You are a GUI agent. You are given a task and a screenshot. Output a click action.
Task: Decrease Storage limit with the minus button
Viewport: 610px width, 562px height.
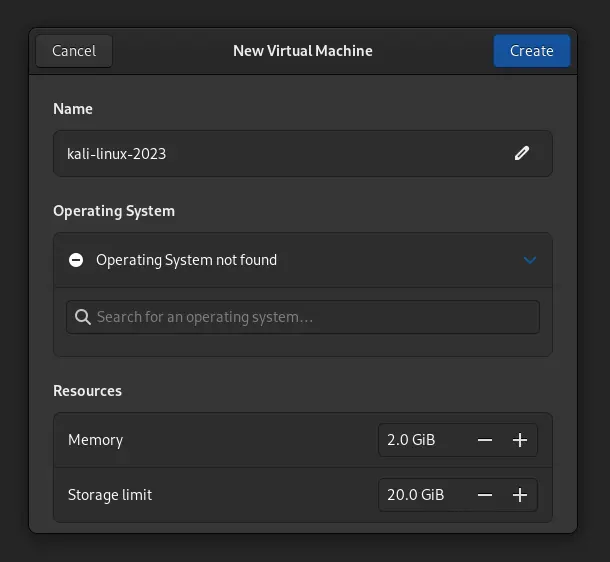[x=485, y=495]
